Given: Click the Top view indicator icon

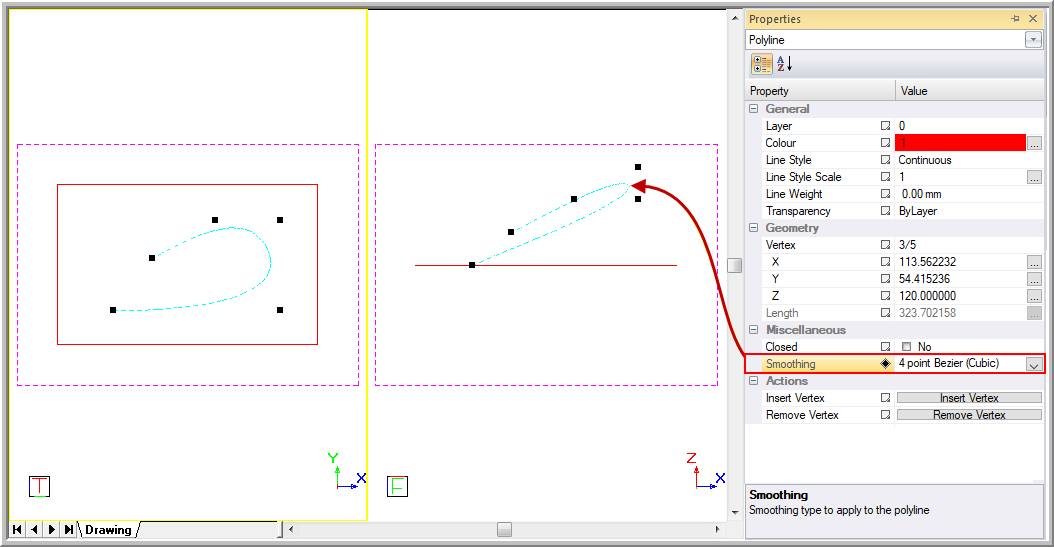Looking at the screenshot, I should [39, 487].
